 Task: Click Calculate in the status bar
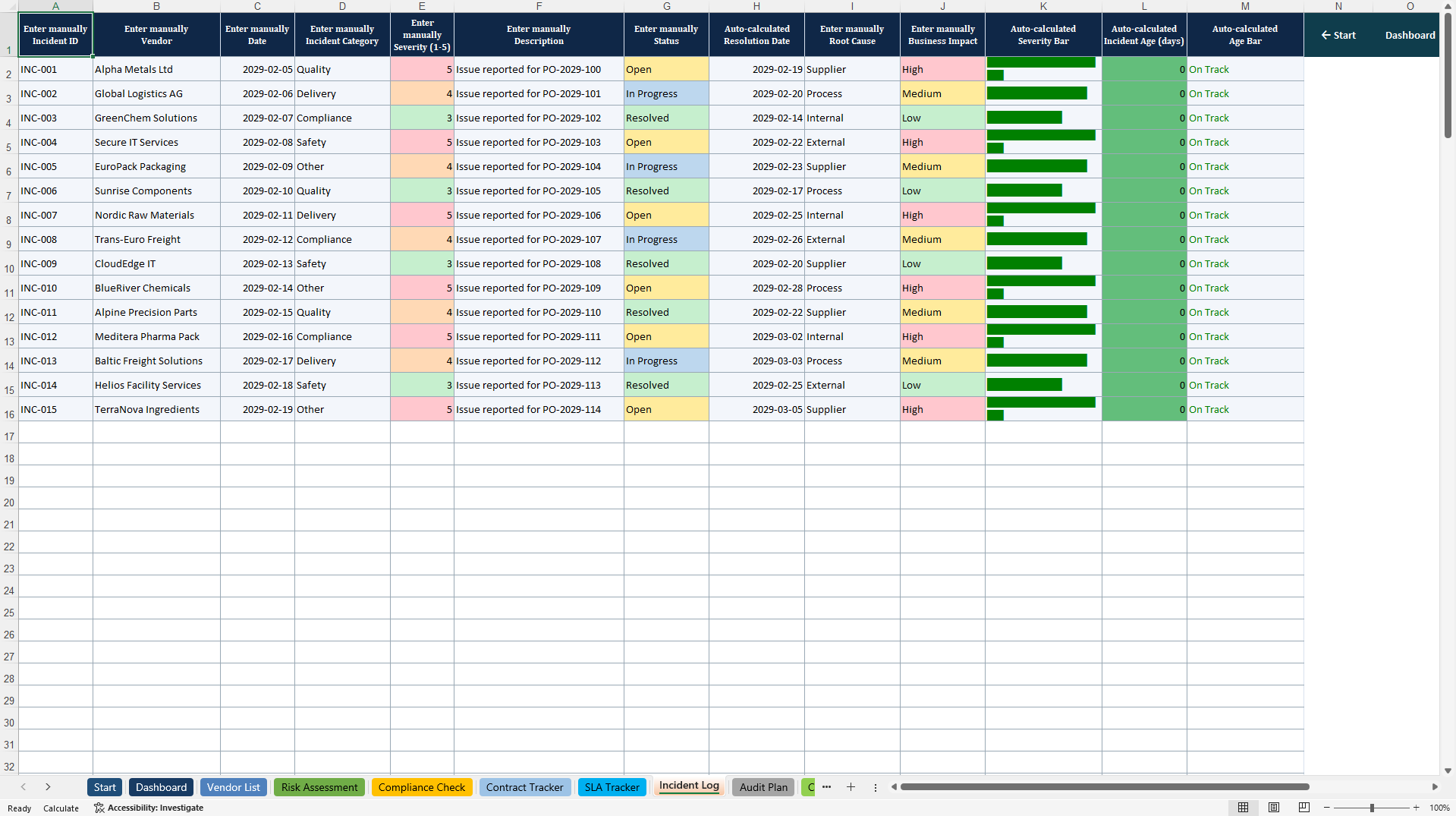click(61, 808)
